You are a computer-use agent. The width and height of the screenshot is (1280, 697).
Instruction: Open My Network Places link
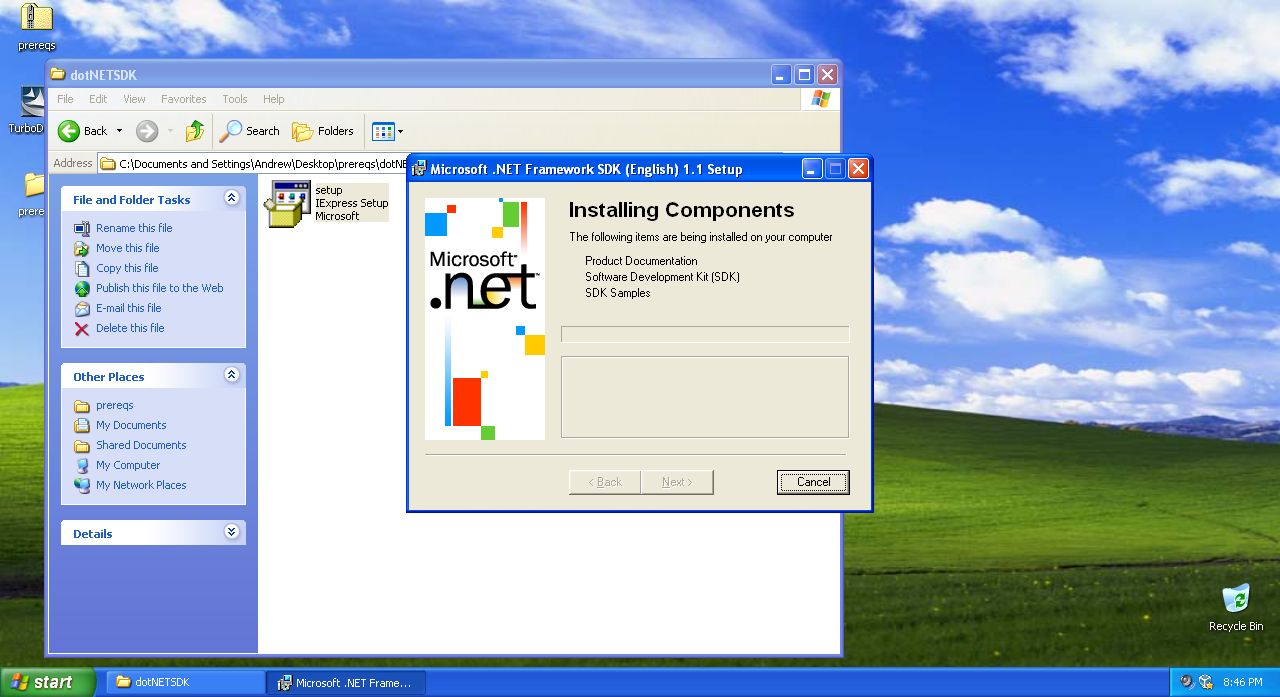pyautogui.click(x=141, y=485)
